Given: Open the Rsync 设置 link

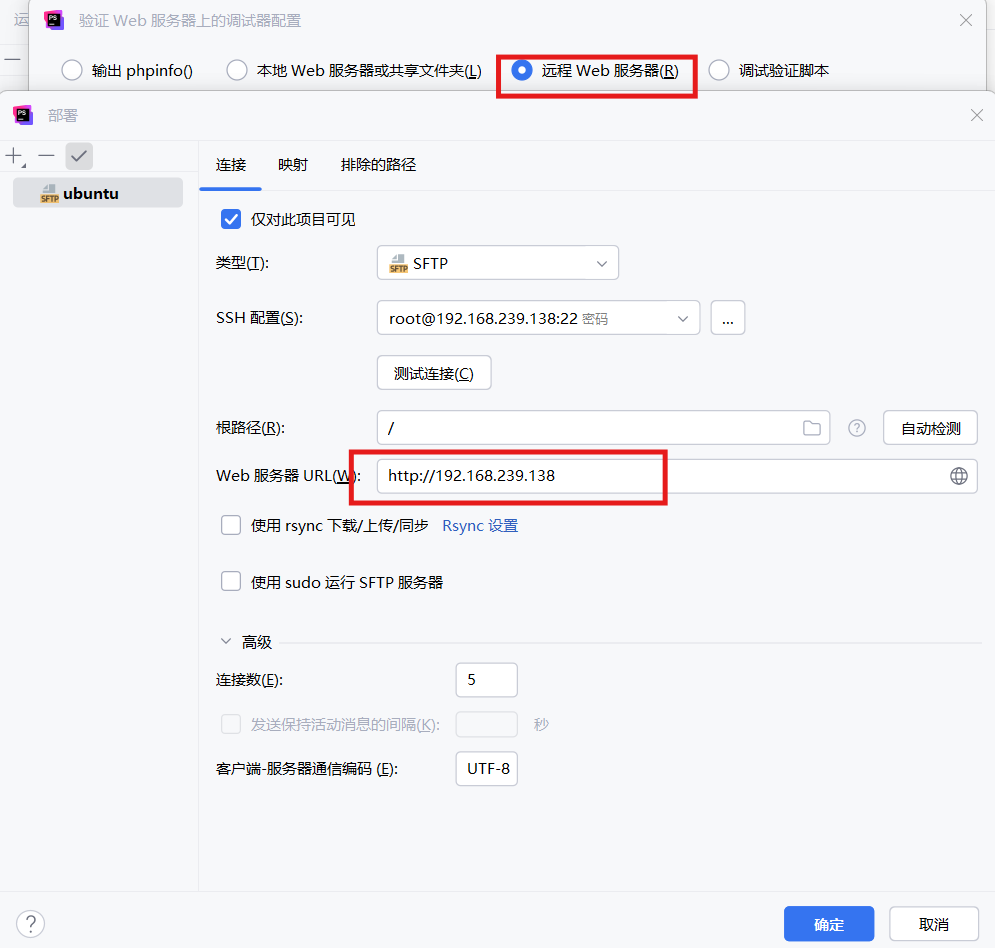Looking at the screenshot, I should (x=480, y=525).
